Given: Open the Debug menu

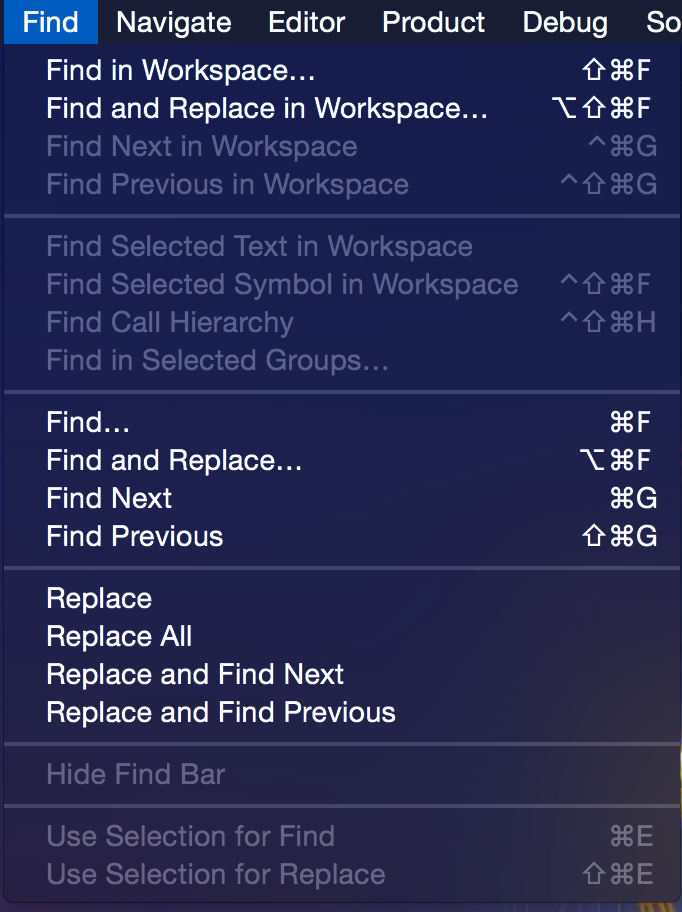Looking at the screenshot, I should point(564,22).
